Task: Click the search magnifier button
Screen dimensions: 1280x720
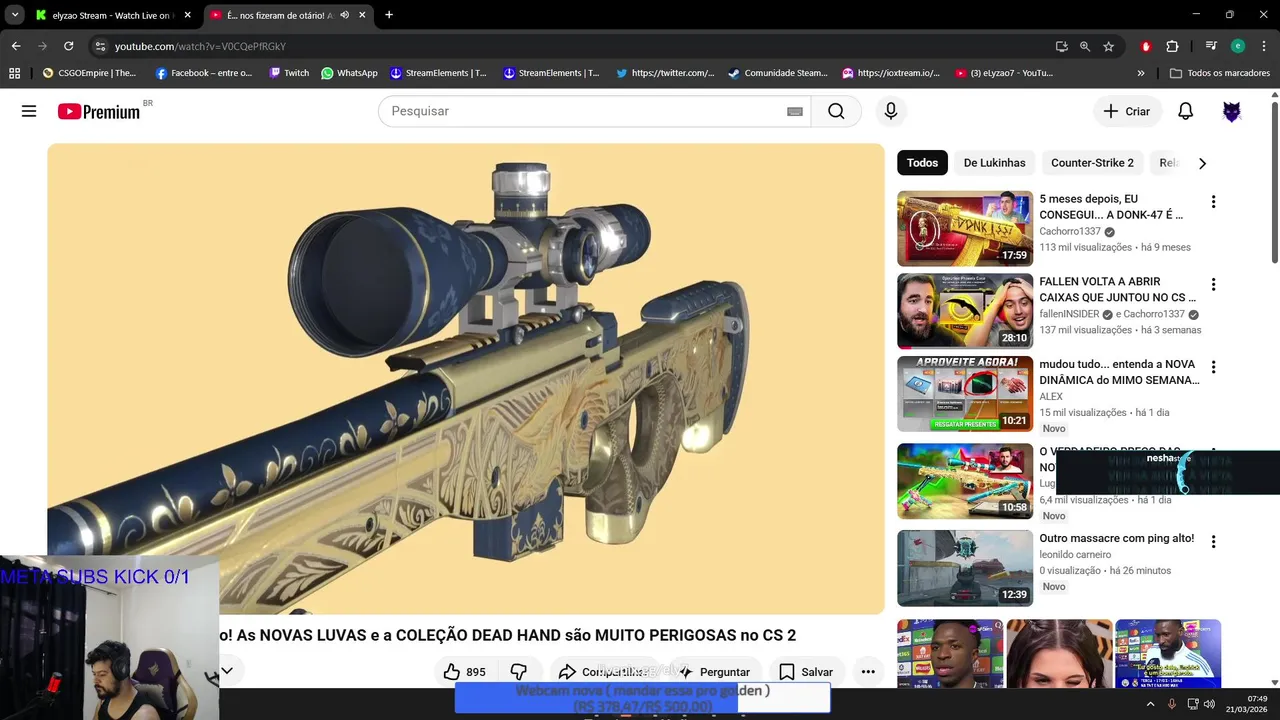Action: click(836, 111)
